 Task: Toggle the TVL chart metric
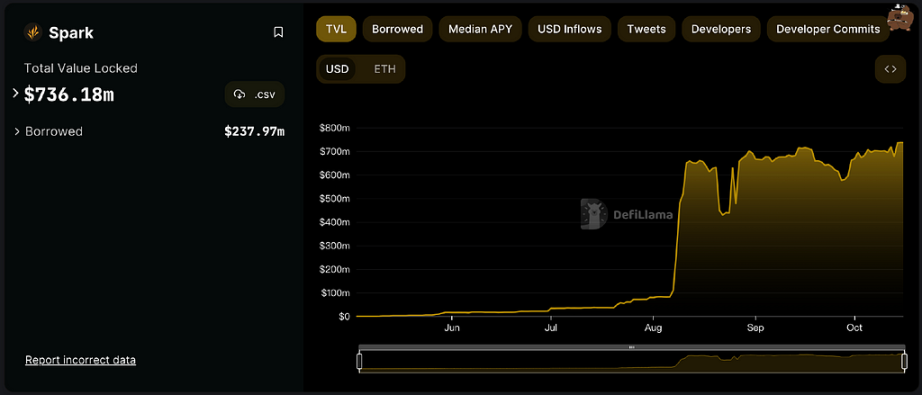point(336,29)
